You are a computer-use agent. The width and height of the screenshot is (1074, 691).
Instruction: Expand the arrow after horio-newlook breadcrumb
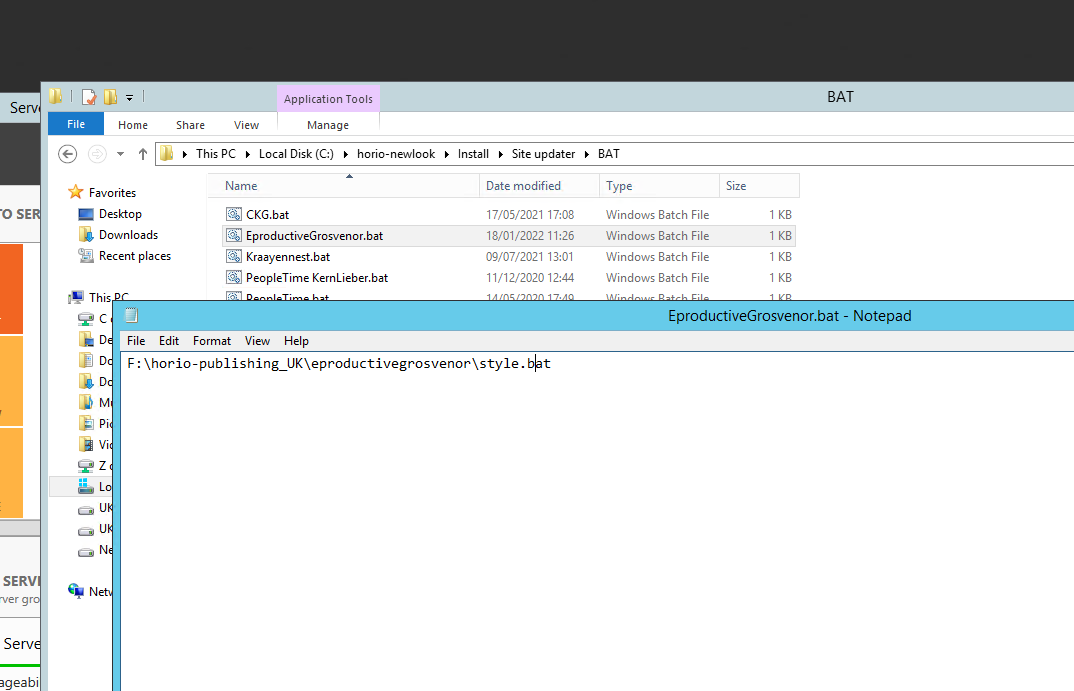tap(447, 154)
